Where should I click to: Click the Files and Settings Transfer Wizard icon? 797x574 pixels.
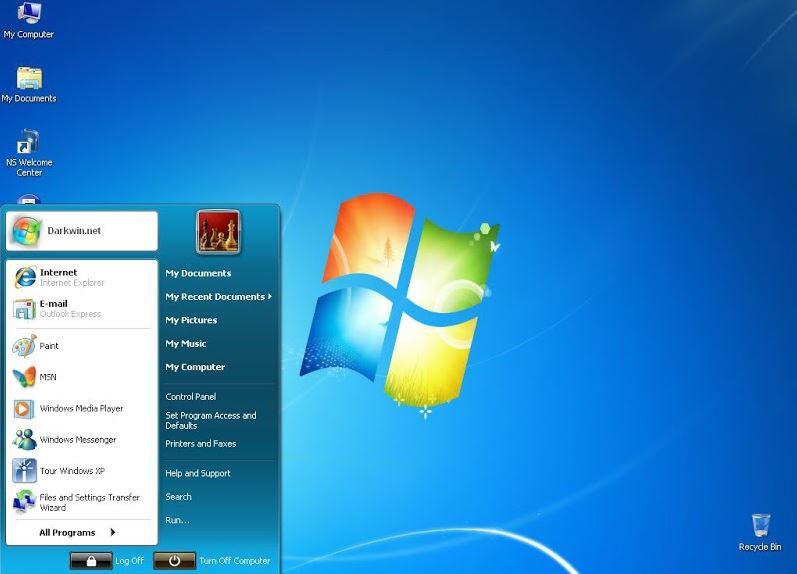(24, 502)
